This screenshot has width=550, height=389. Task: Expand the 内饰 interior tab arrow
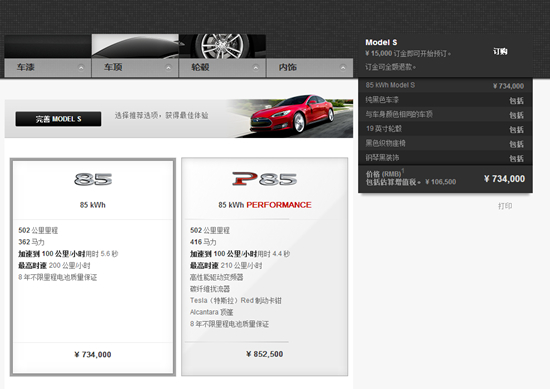tap(343, 68)
